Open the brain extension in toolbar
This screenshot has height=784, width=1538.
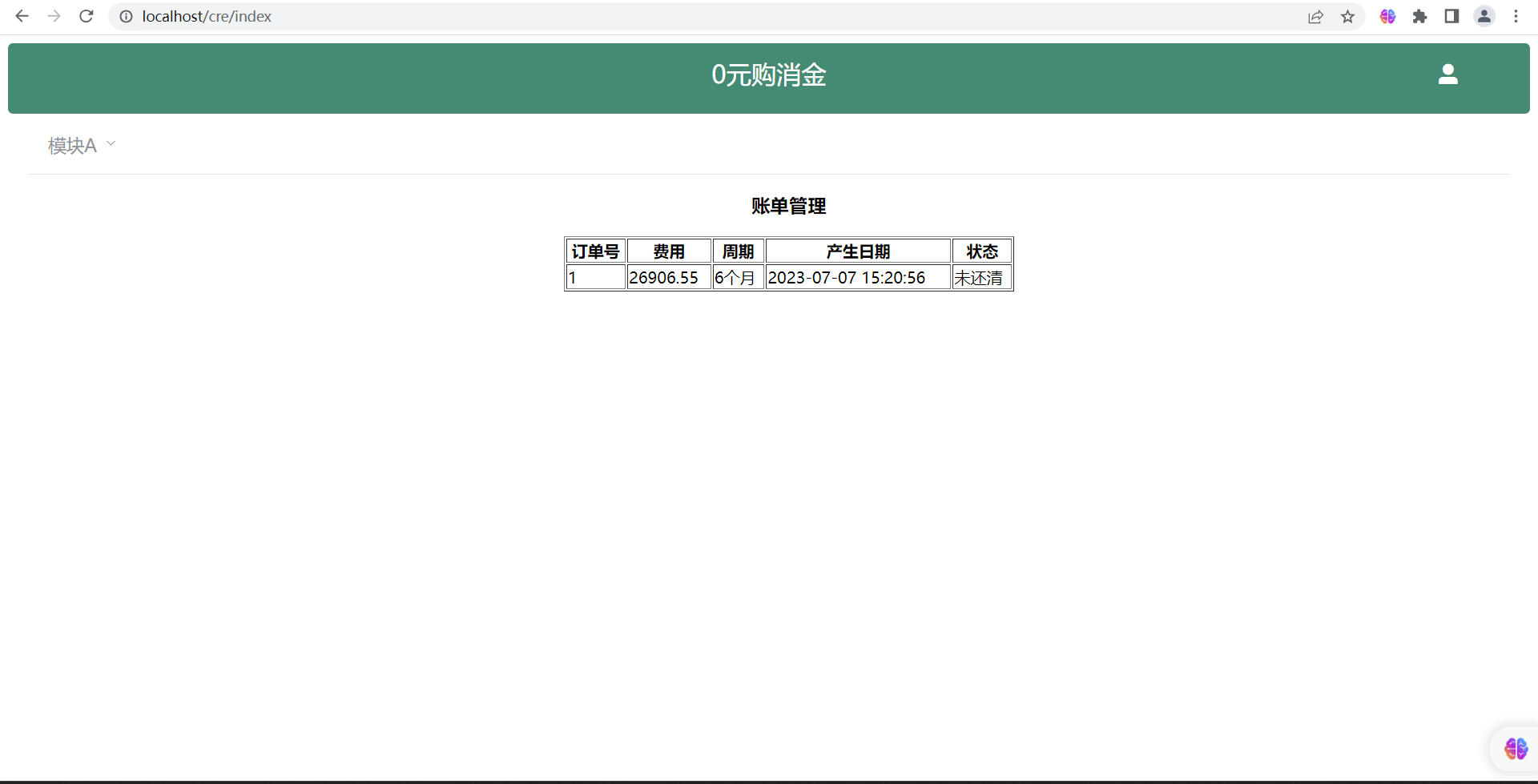1387,16
